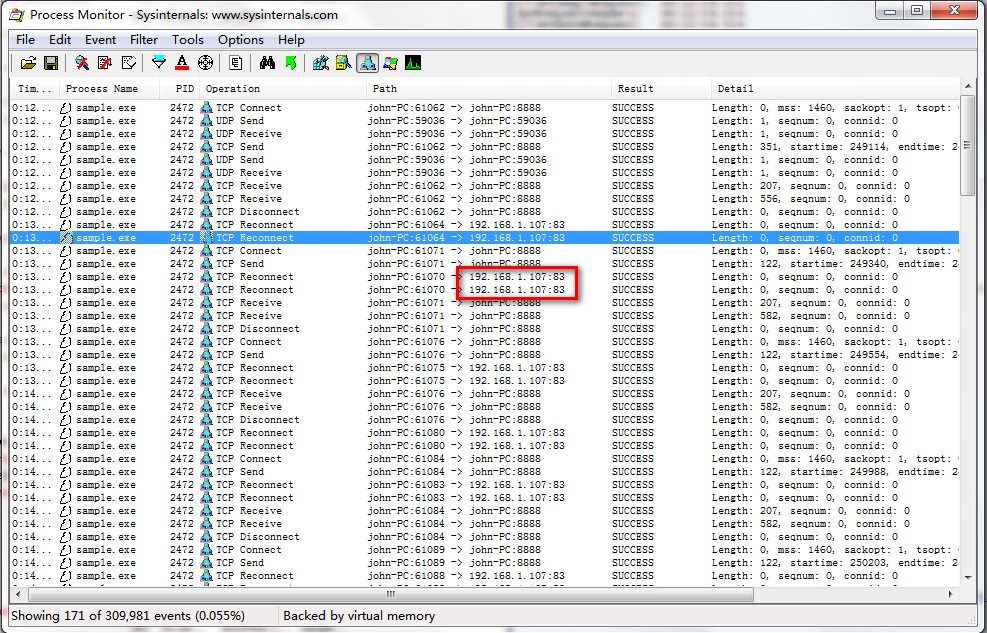The image size is (987, 633).
Task: Select the TCP Send row for john-PC:61062
Action: tap(485, 147)
